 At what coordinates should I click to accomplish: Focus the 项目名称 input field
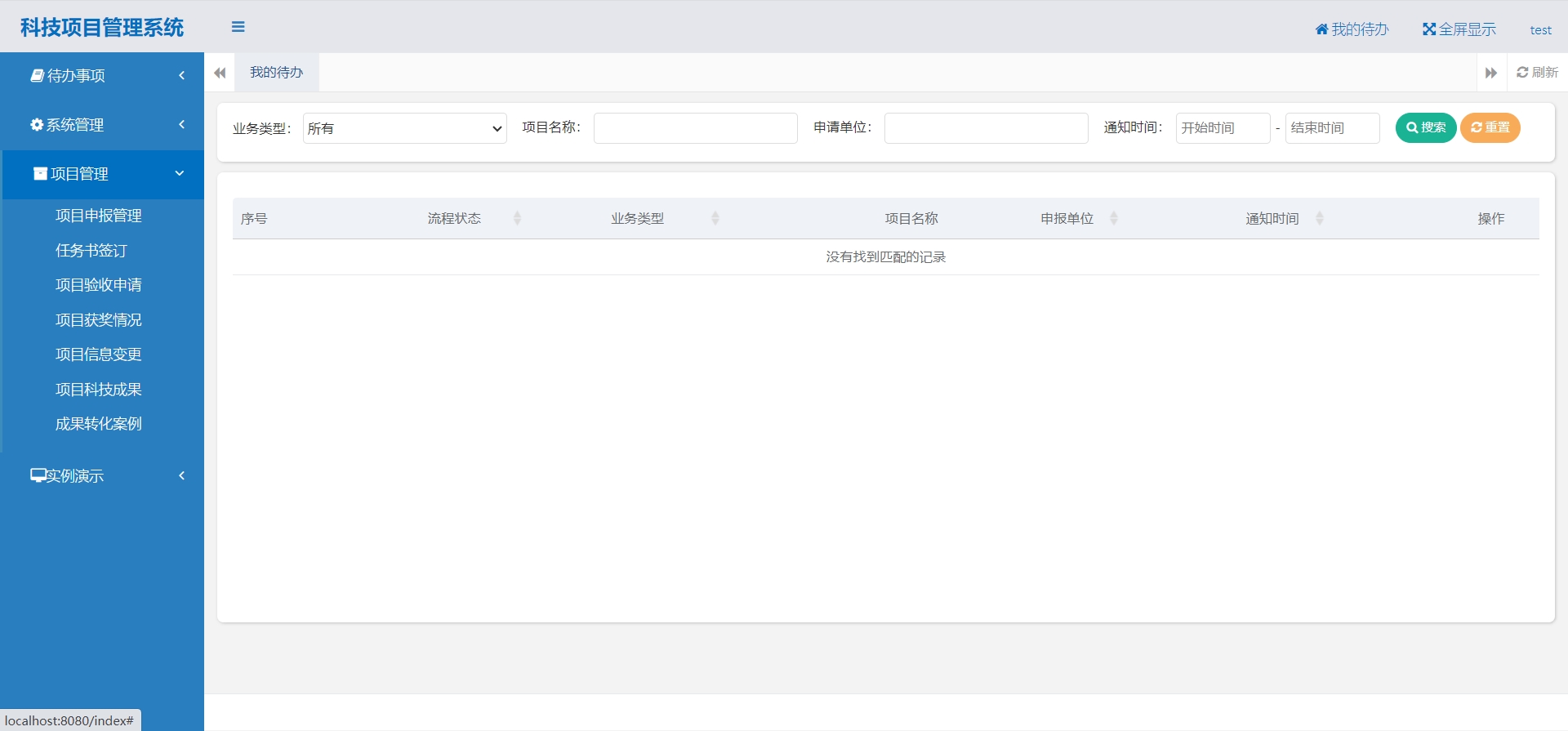(696, 128)
